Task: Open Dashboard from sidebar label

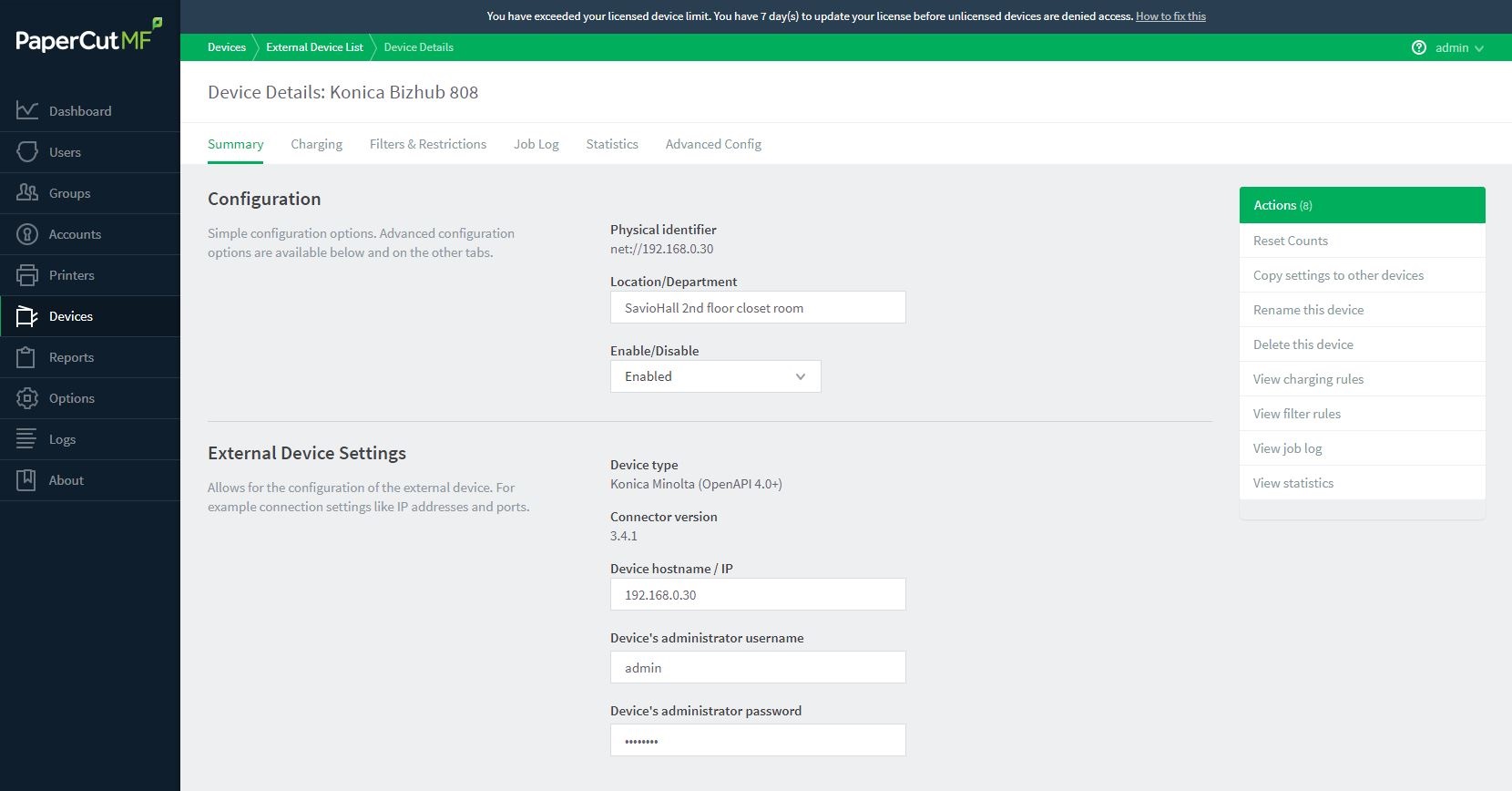Action: 80,111
